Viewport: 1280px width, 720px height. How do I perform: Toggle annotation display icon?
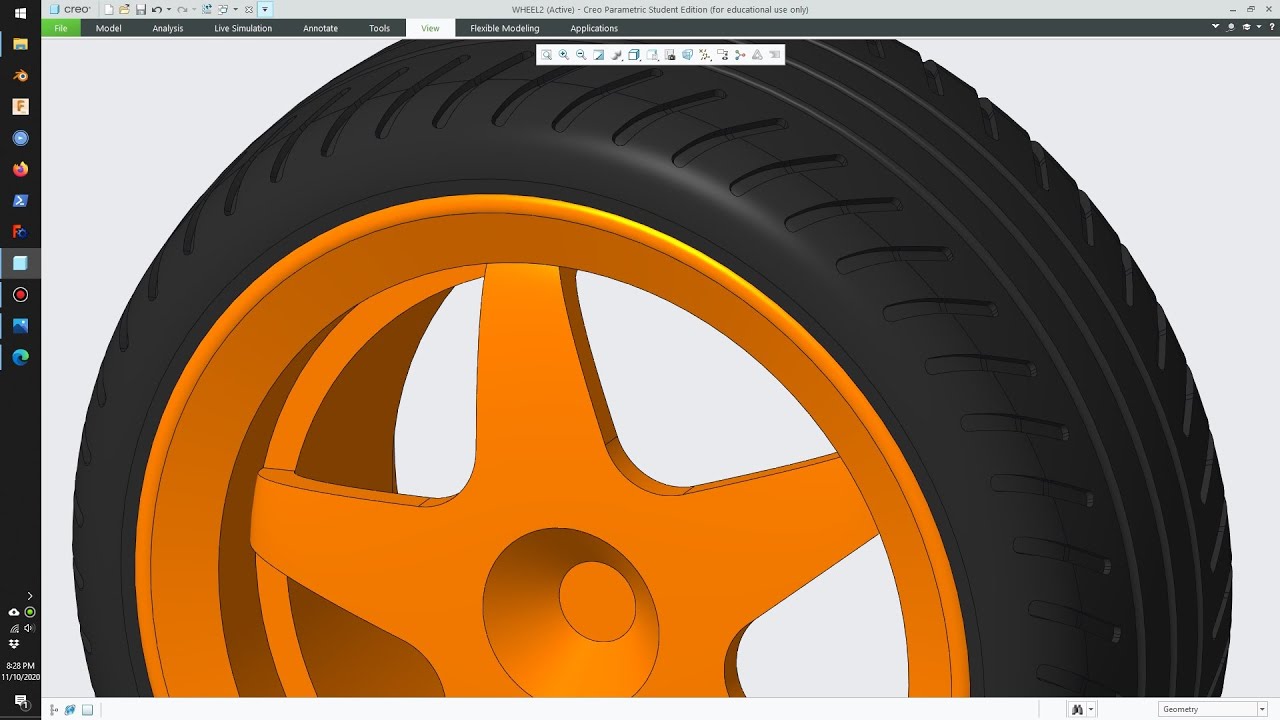pyautogui.click(x=722, y=55)
